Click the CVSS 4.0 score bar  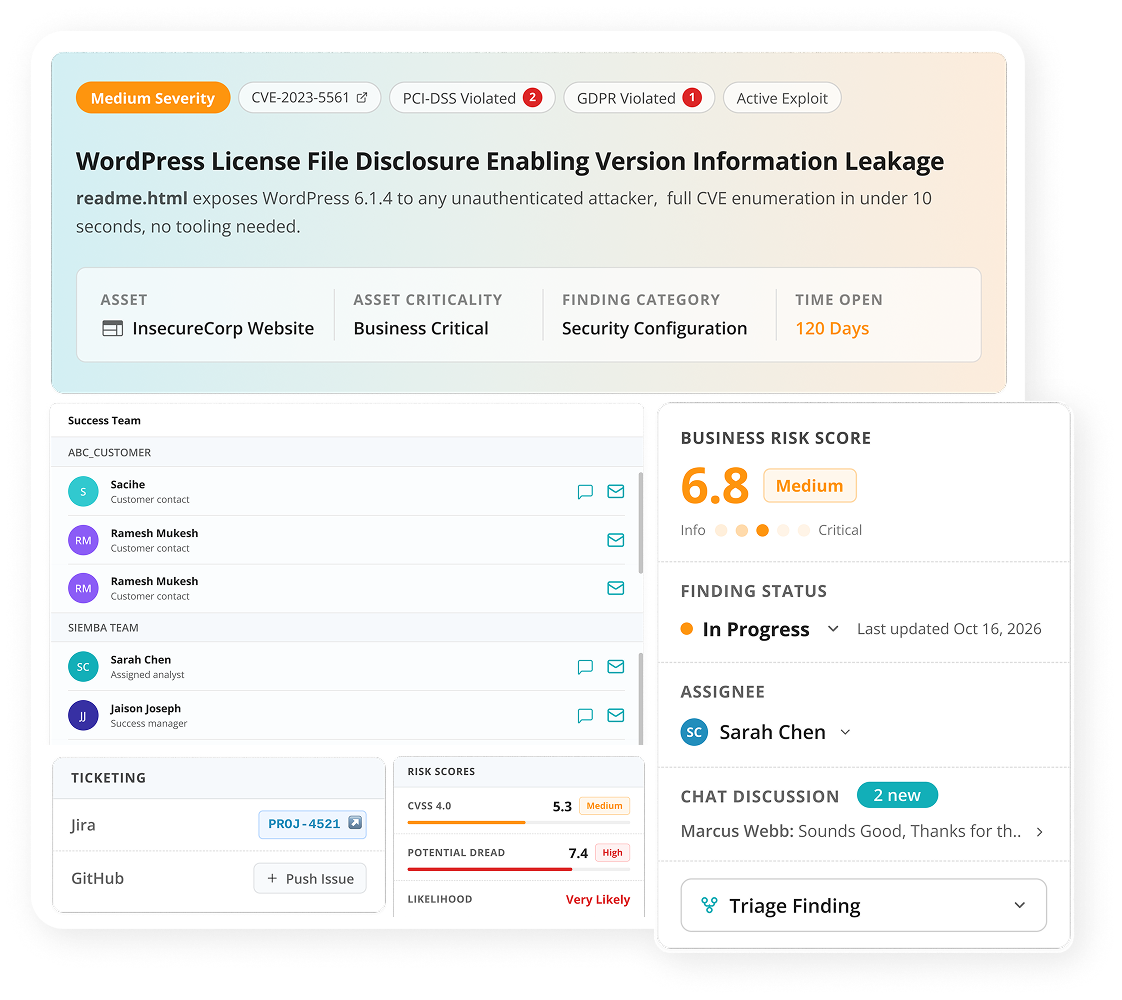pyautogui.click(x=519, y=823)
